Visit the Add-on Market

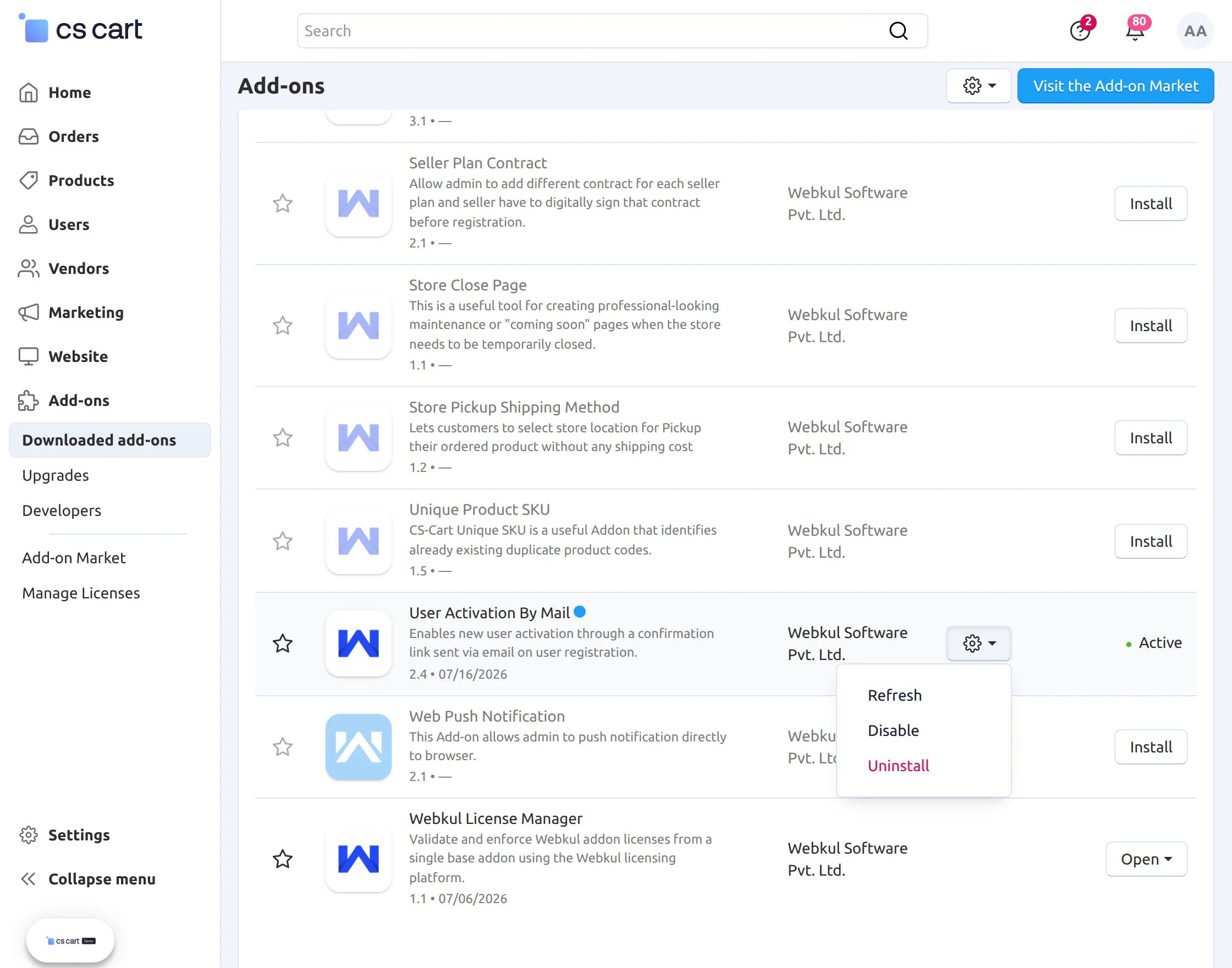click(1115, 86)
